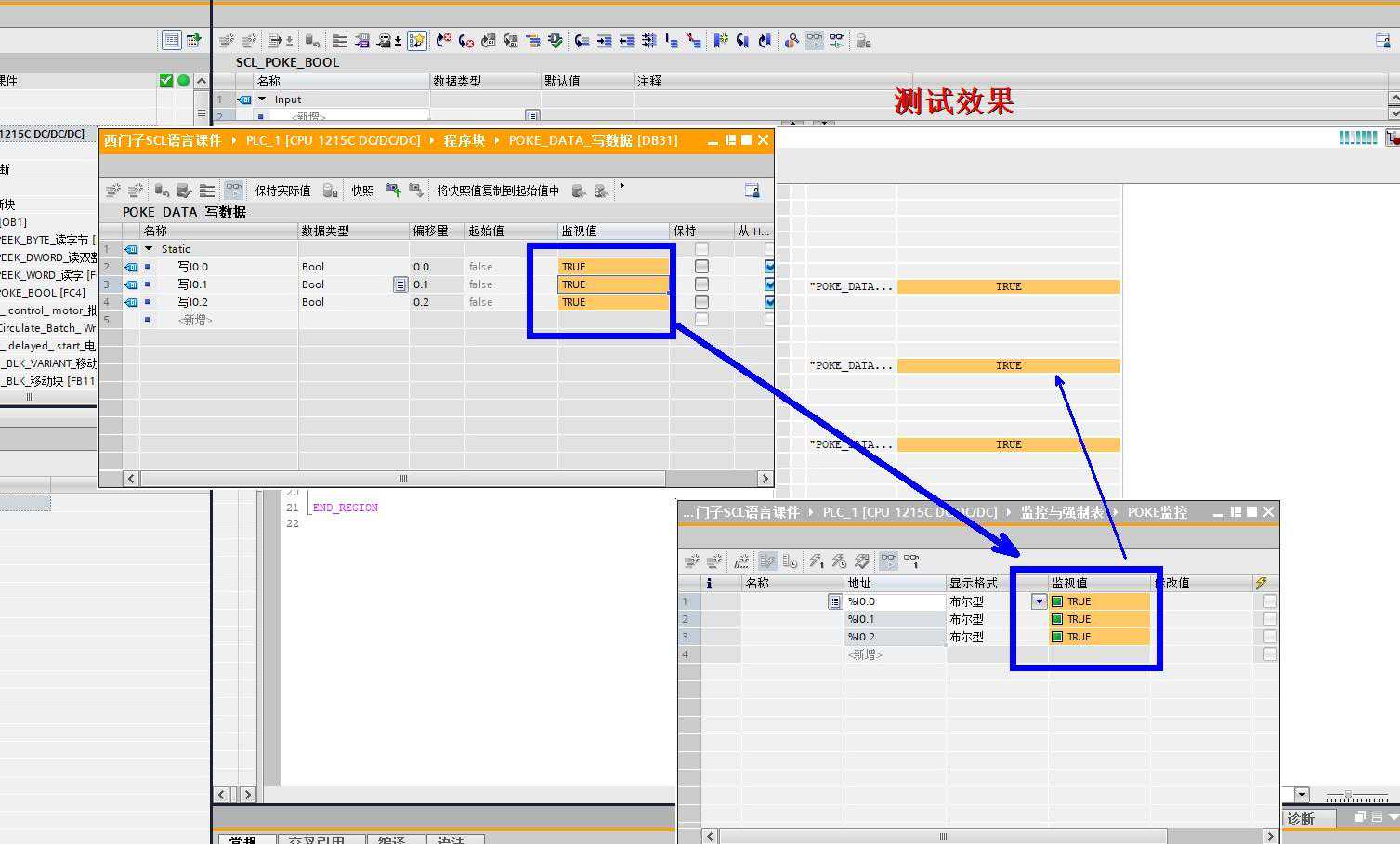Click 保持实际值 in the data block toolbar
The width and height of the screenshot is (1400, 844).
282,191
